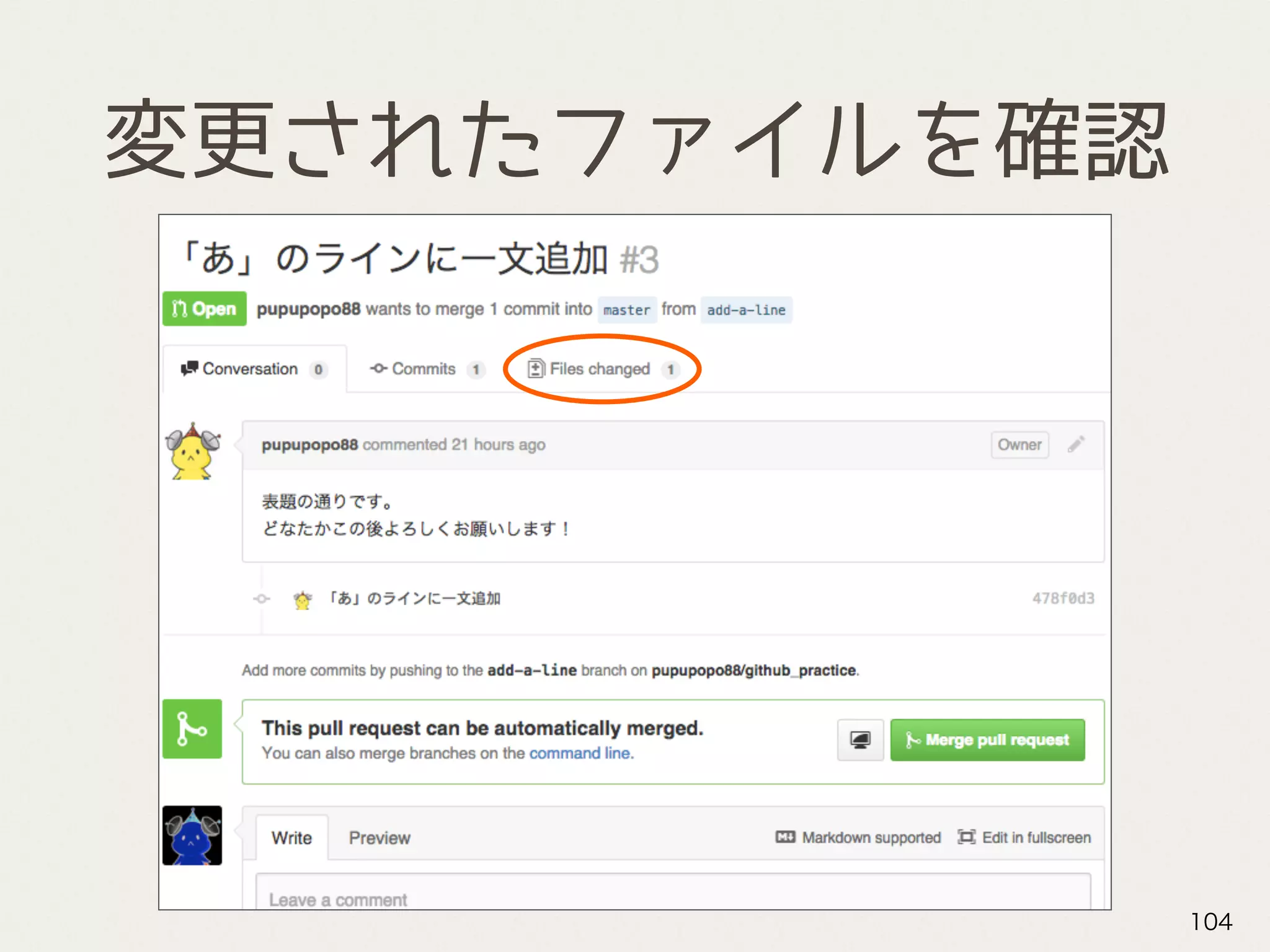Screen dimensions: 1270x952
Task: Select the Write tab
Action: point(291,838)
